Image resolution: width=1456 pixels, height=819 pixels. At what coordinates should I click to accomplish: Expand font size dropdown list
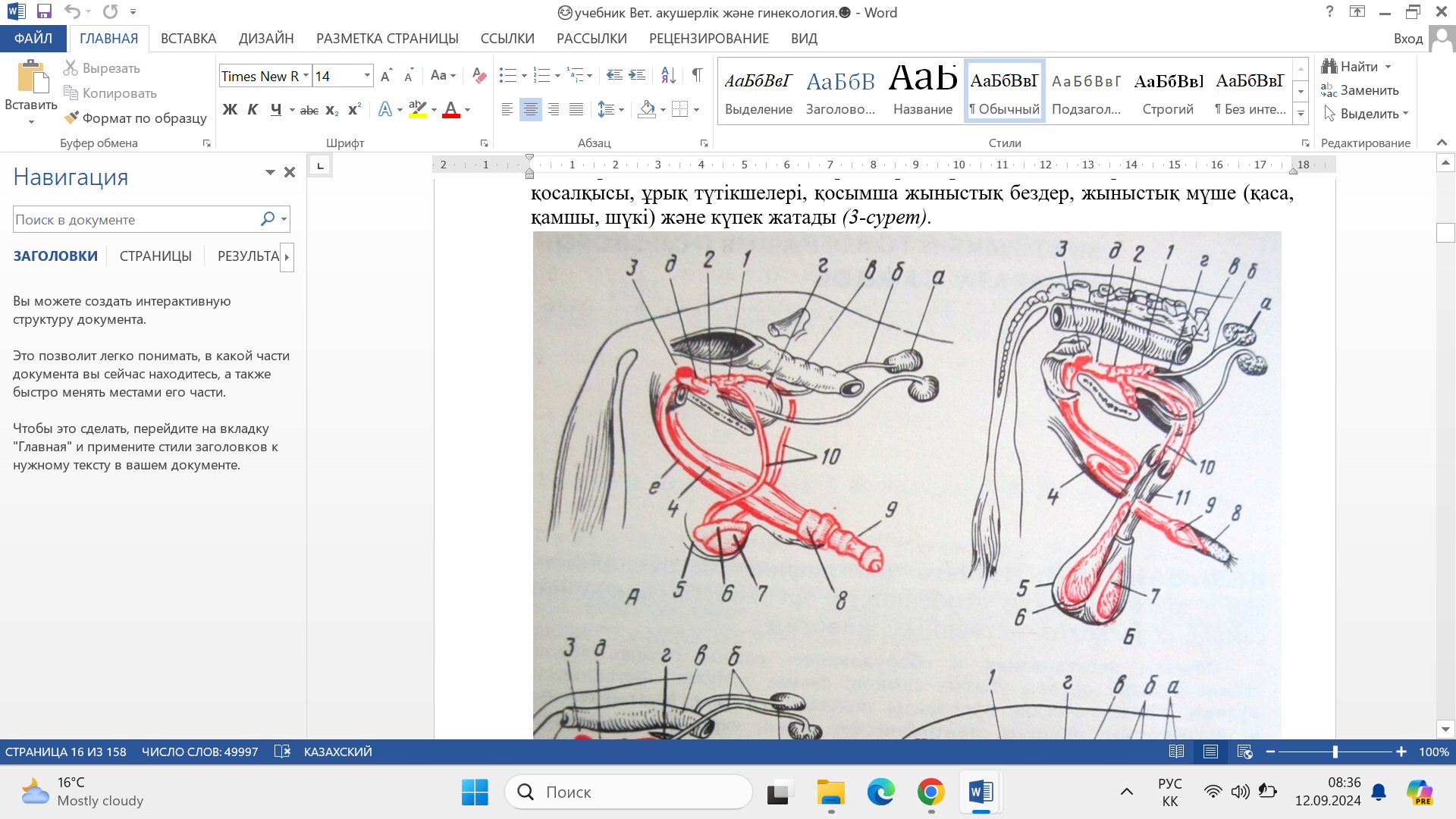(368, 75)
